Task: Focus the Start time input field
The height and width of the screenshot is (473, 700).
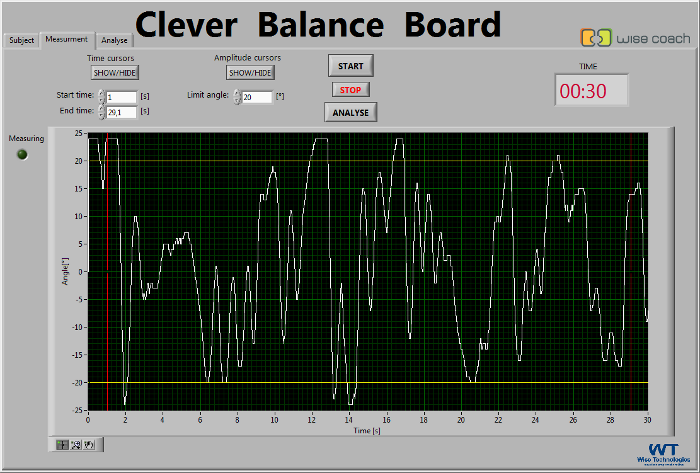Action: (121, 97)
